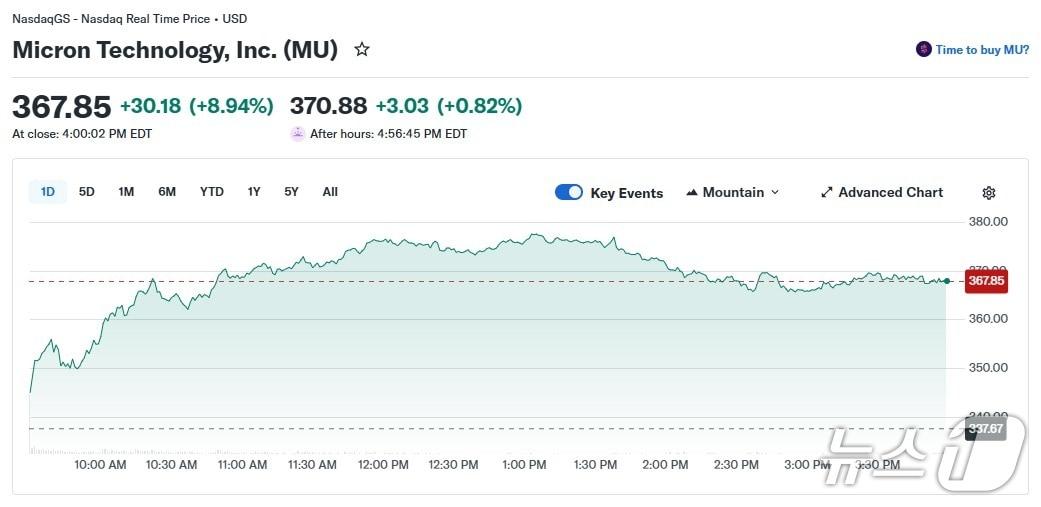The height and width of the screenshot is (507, 1041).
Task: Open chart settings gear icon
Action: 989,193
